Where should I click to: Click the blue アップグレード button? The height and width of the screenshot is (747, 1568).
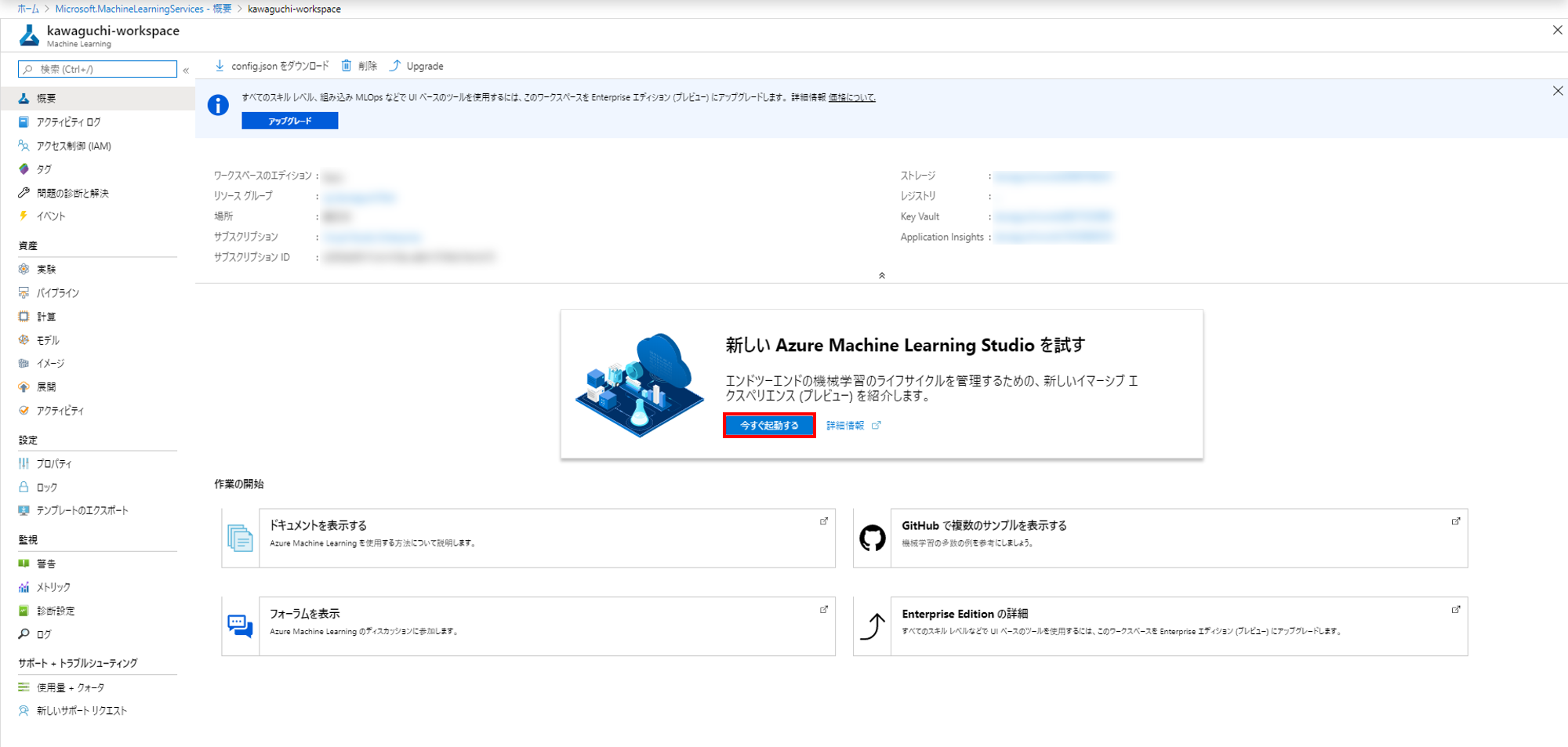(290, 121)
